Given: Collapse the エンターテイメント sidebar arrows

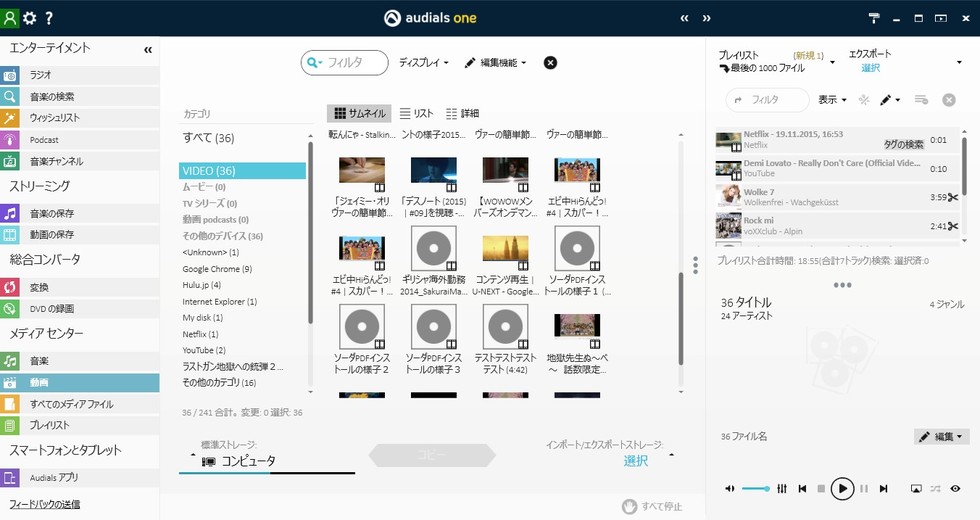Looking at the screenshot, I should 148,50.
